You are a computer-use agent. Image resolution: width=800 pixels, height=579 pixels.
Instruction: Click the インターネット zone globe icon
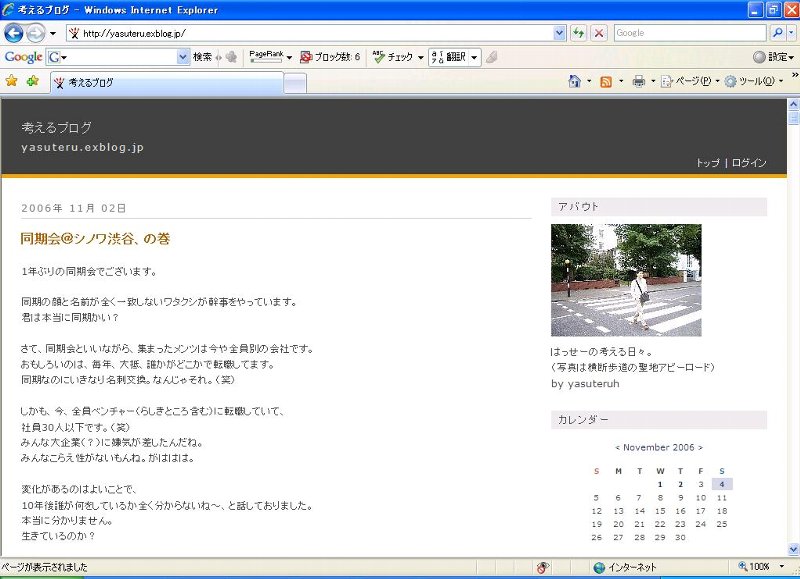(x=599, y=567)
